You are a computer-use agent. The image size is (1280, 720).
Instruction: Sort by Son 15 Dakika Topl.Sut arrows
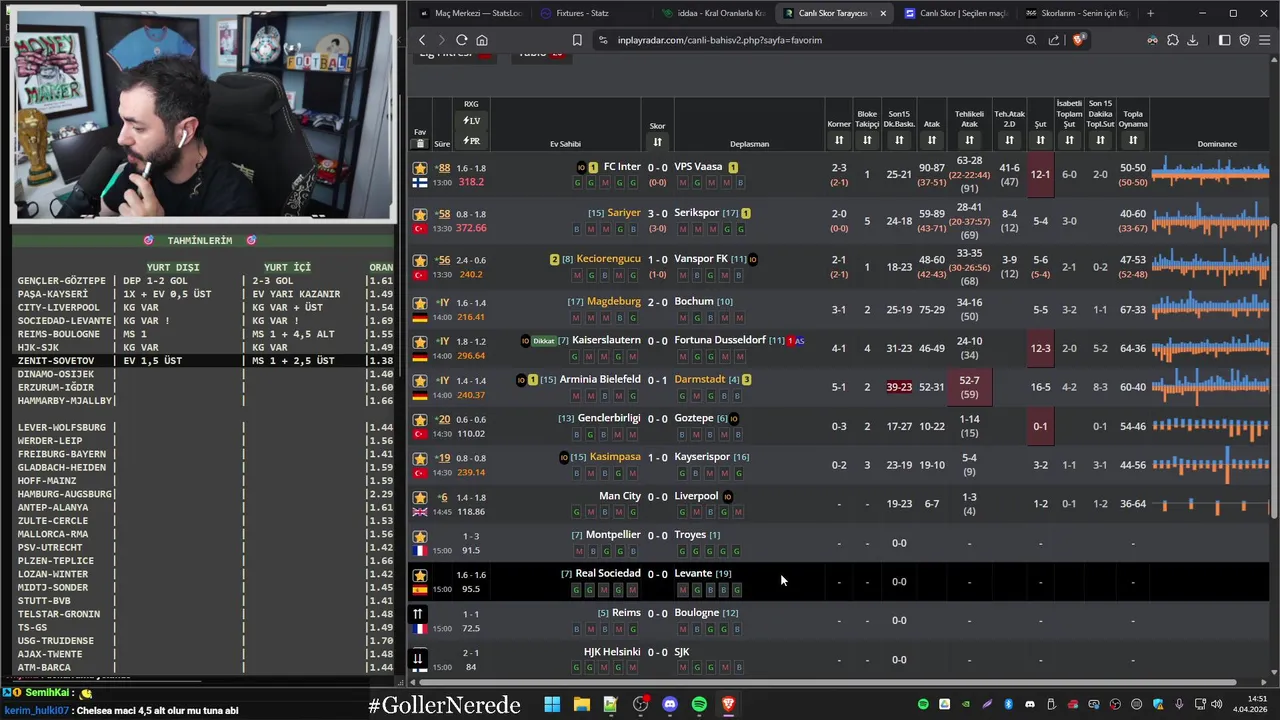click(1100, 140)
